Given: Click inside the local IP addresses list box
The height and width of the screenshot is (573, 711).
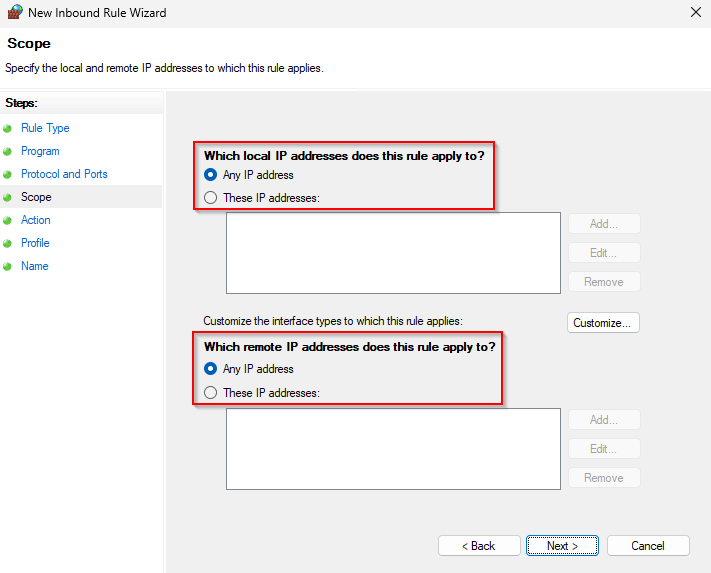Looking at the screenshot, I should pyautogui.click(x=393, y=253).
